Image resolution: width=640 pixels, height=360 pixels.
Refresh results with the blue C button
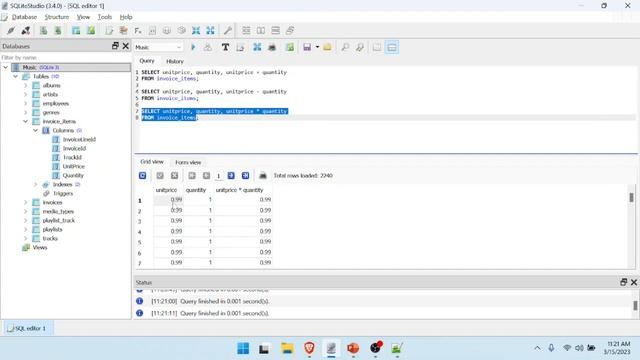point(142,176)
